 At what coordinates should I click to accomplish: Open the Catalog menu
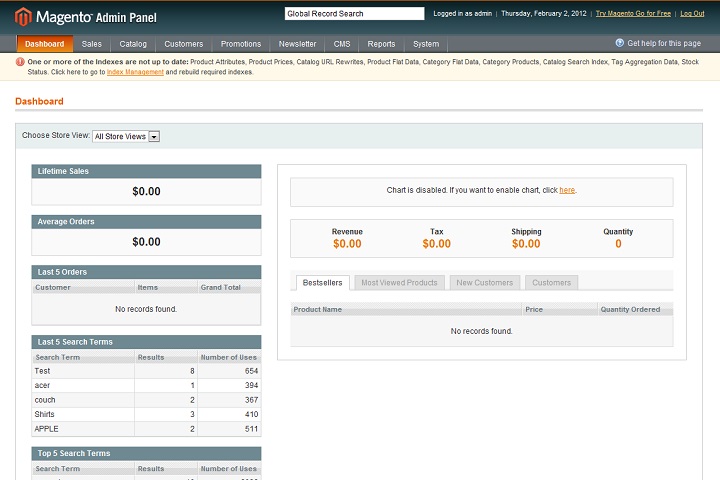pos(133,44)
